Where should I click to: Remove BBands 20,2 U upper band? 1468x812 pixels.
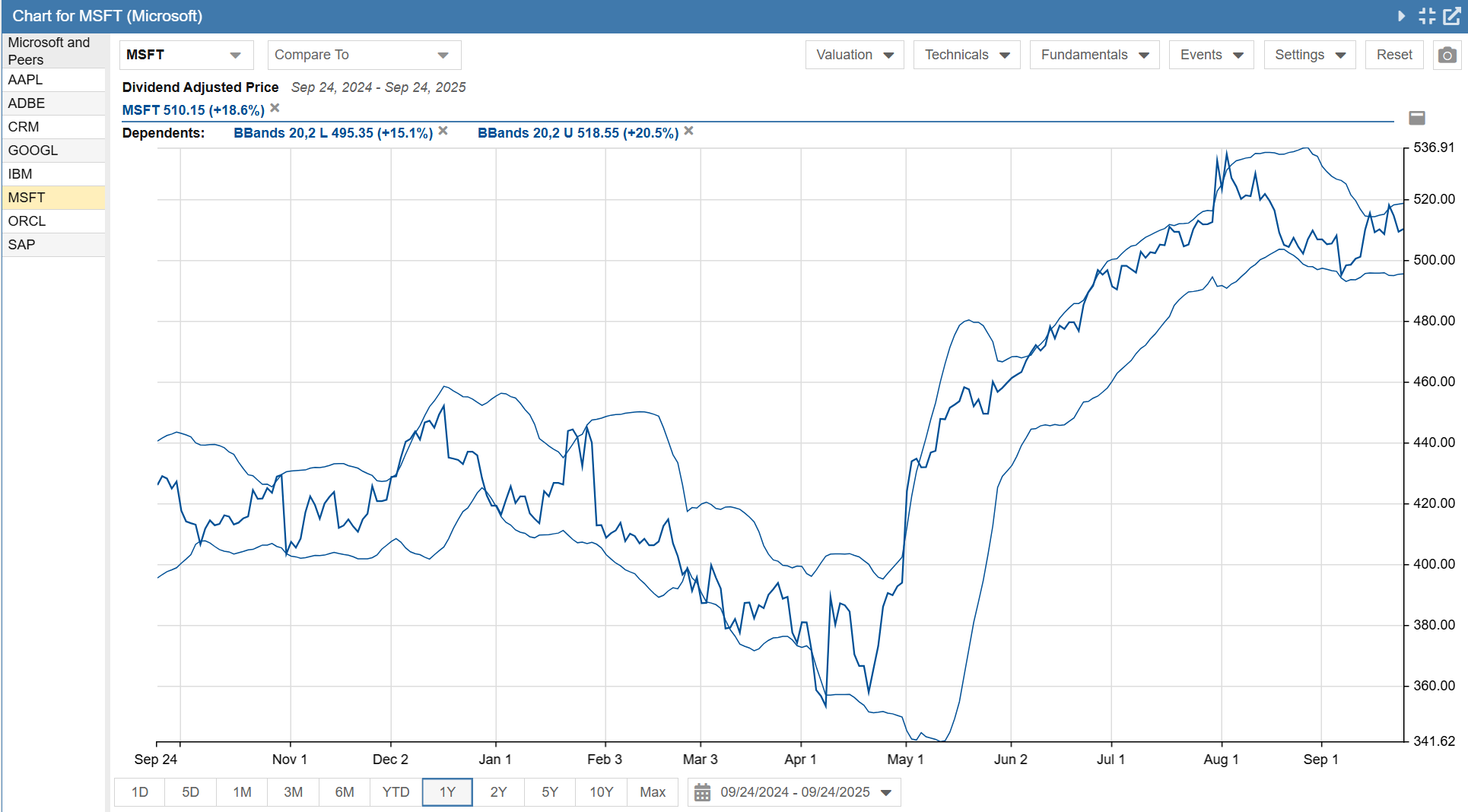pos(689,132)
